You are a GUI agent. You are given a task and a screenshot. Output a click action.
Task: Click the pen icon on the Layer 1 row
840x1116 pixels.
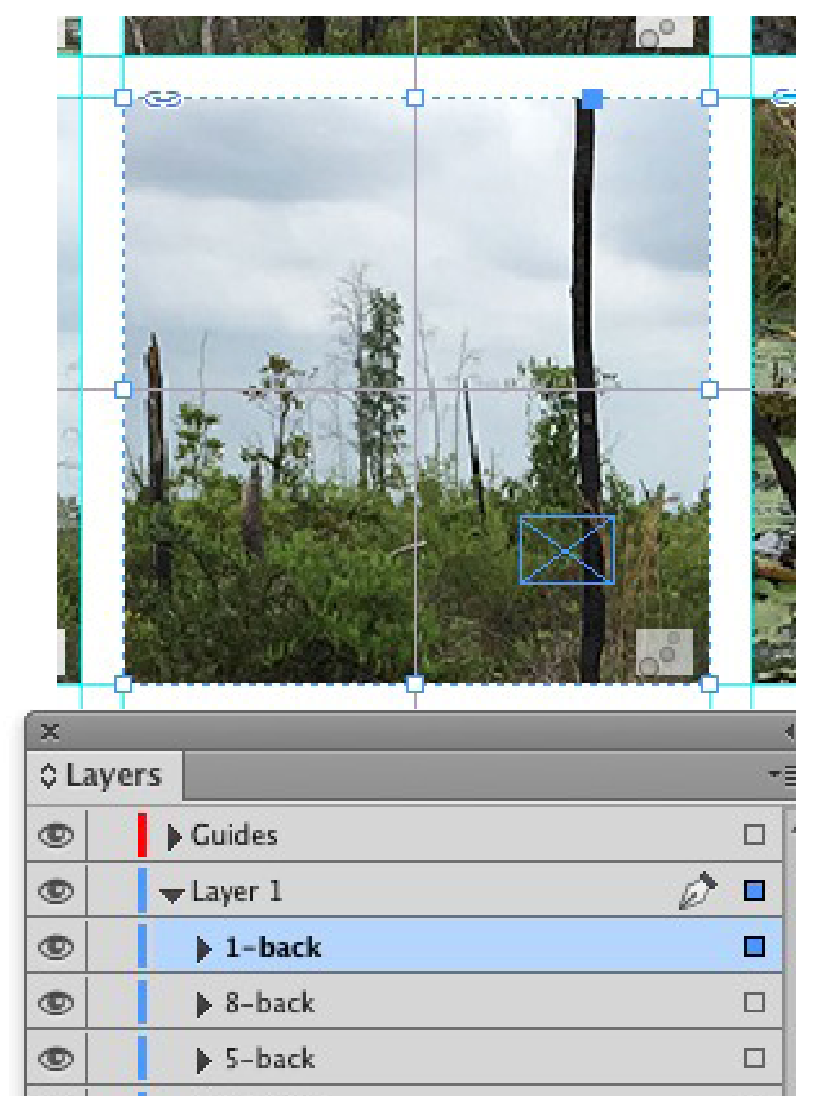coord(698,890)
